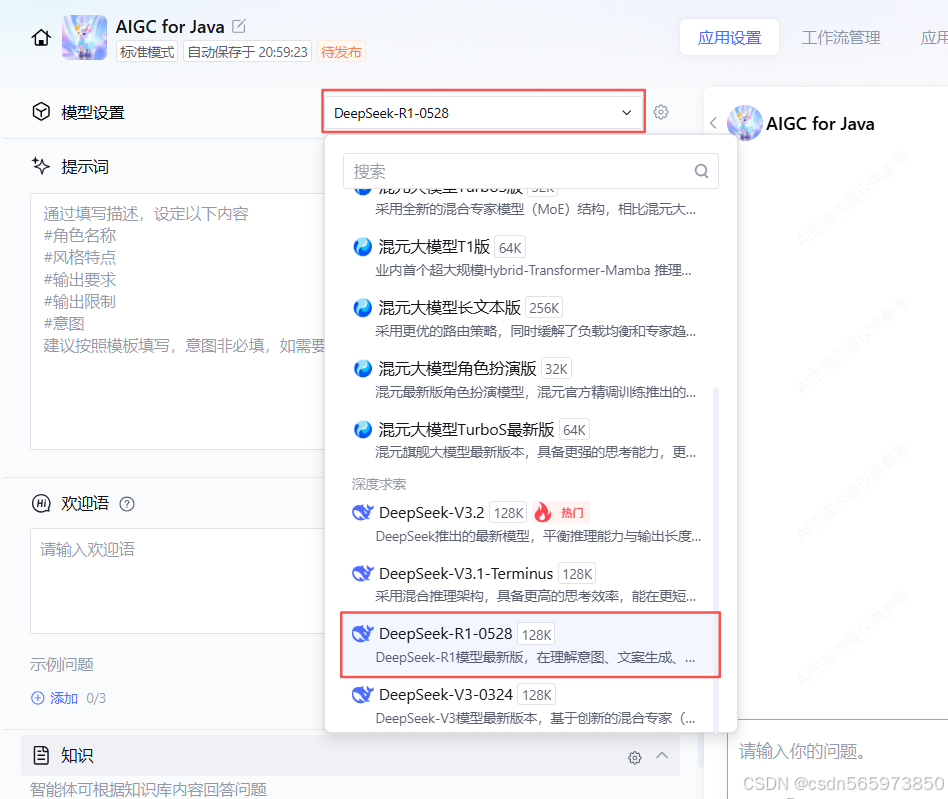Viewport: 948px width, 799px height.
Task: Click the question mark icon beside 欢迎语
Action: pyautogui.click(x=127, y=503)
